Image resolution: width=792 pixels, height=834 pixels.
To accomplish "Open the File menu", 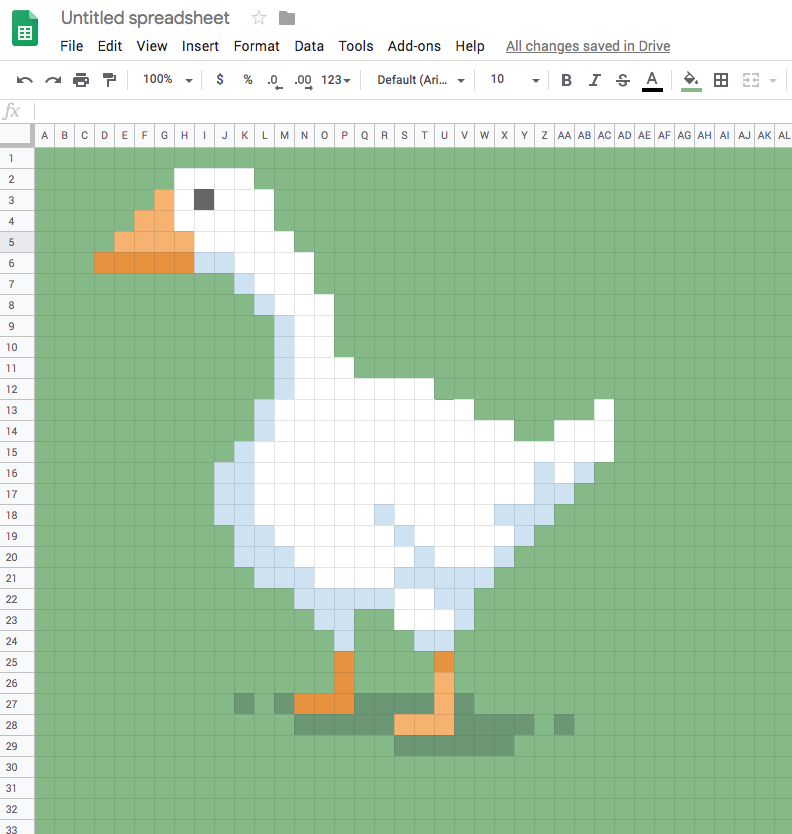I will pos(71,46).
